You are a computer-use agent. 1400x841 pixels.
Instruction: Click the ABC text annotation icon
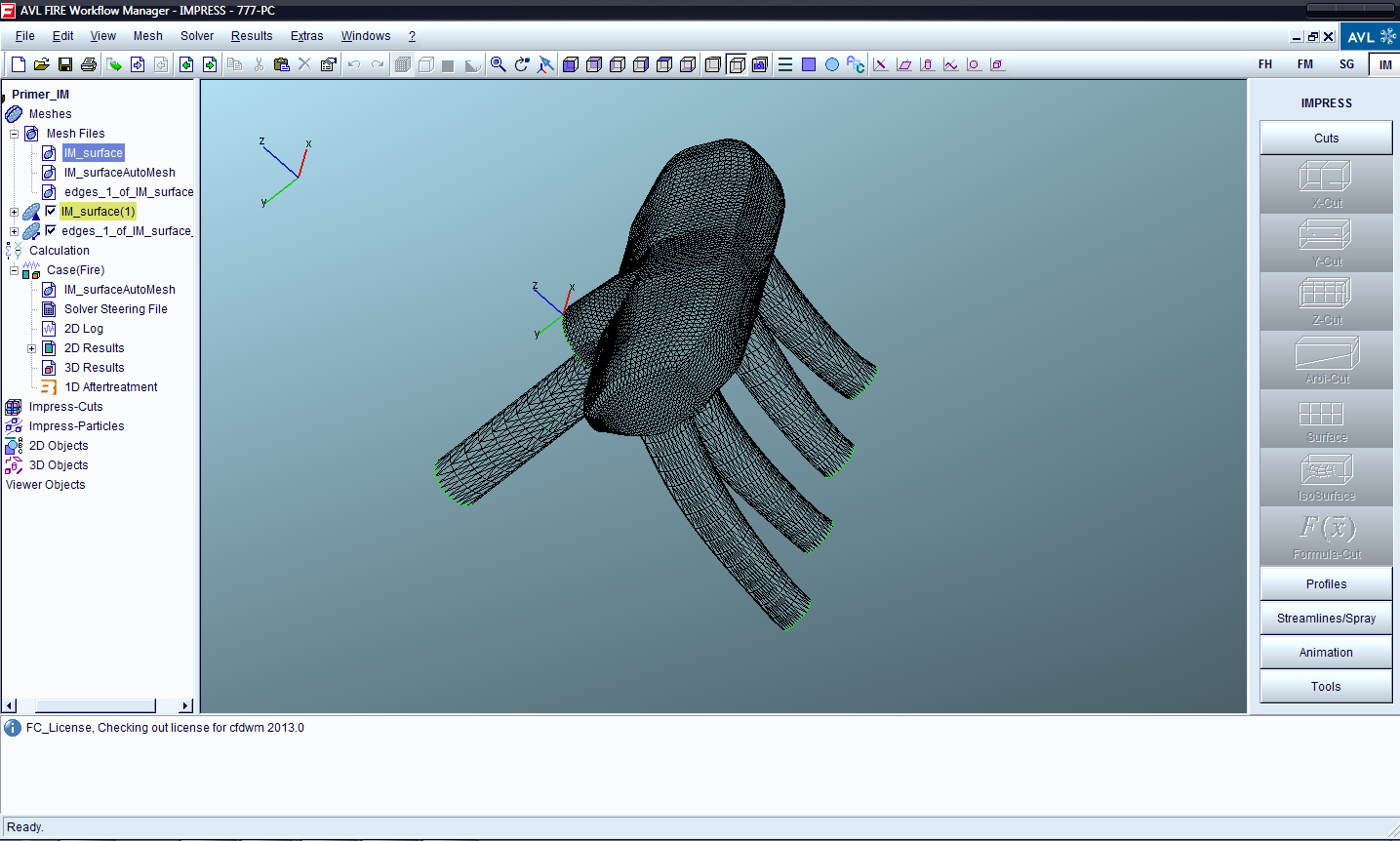coord(856,64)
